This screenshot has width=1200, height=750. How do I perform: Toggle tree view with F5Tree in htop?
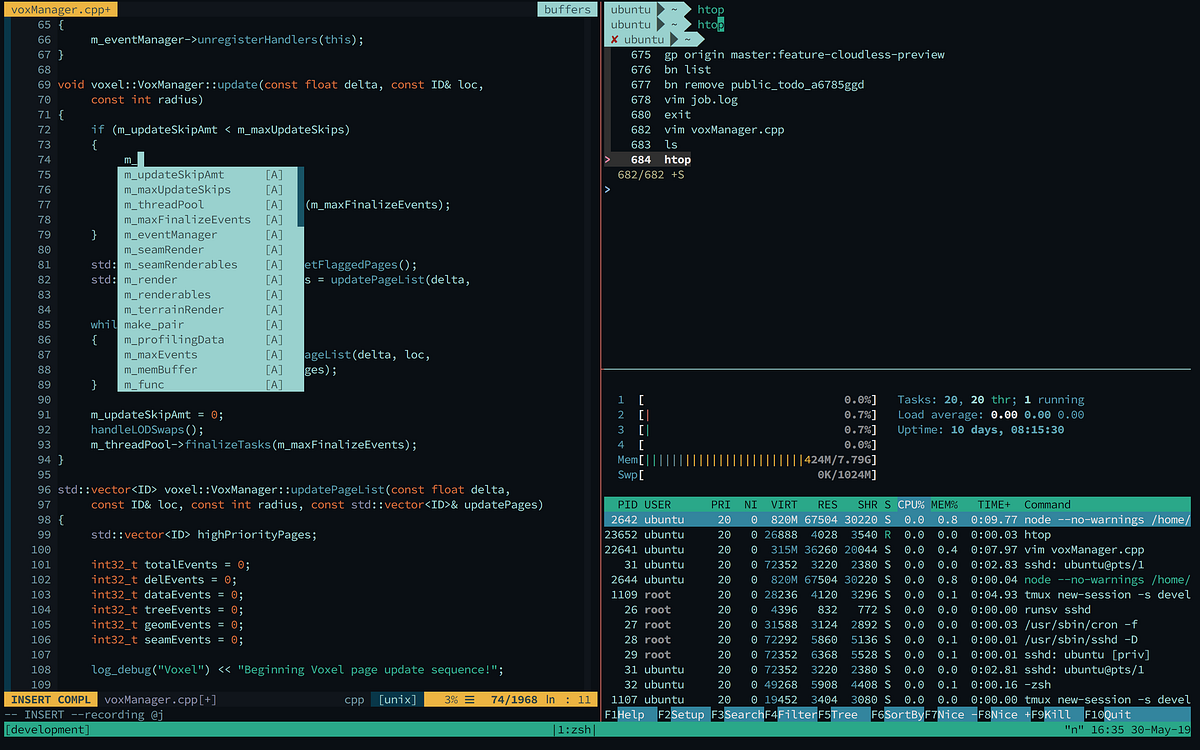836,714
